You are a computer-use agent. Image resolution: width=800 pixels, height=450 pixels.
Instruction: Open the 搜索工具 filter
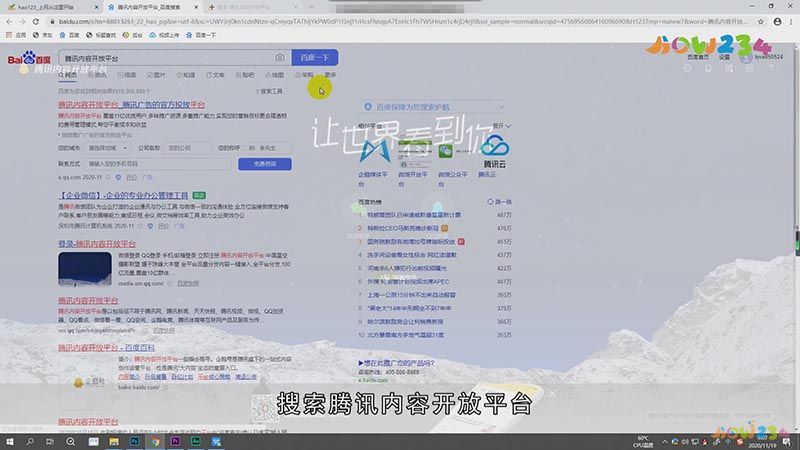269,91
